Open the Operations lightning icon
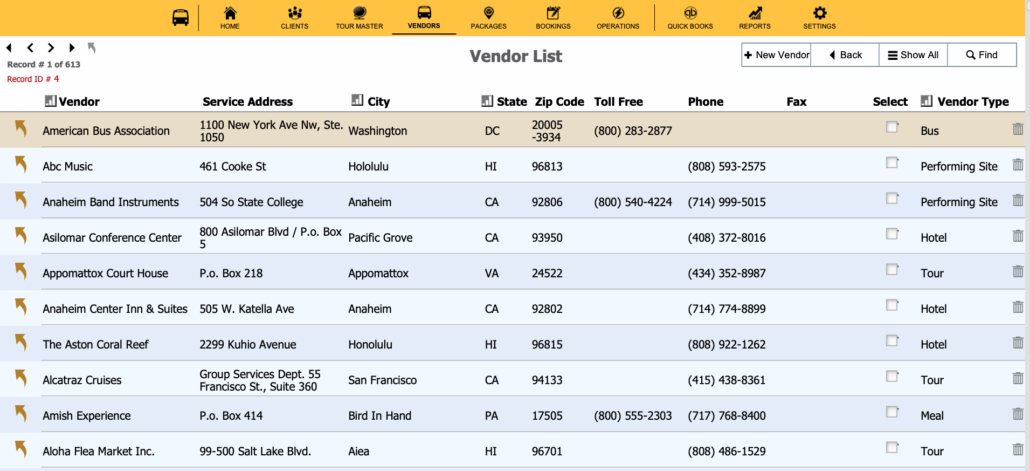 [617, 13]
